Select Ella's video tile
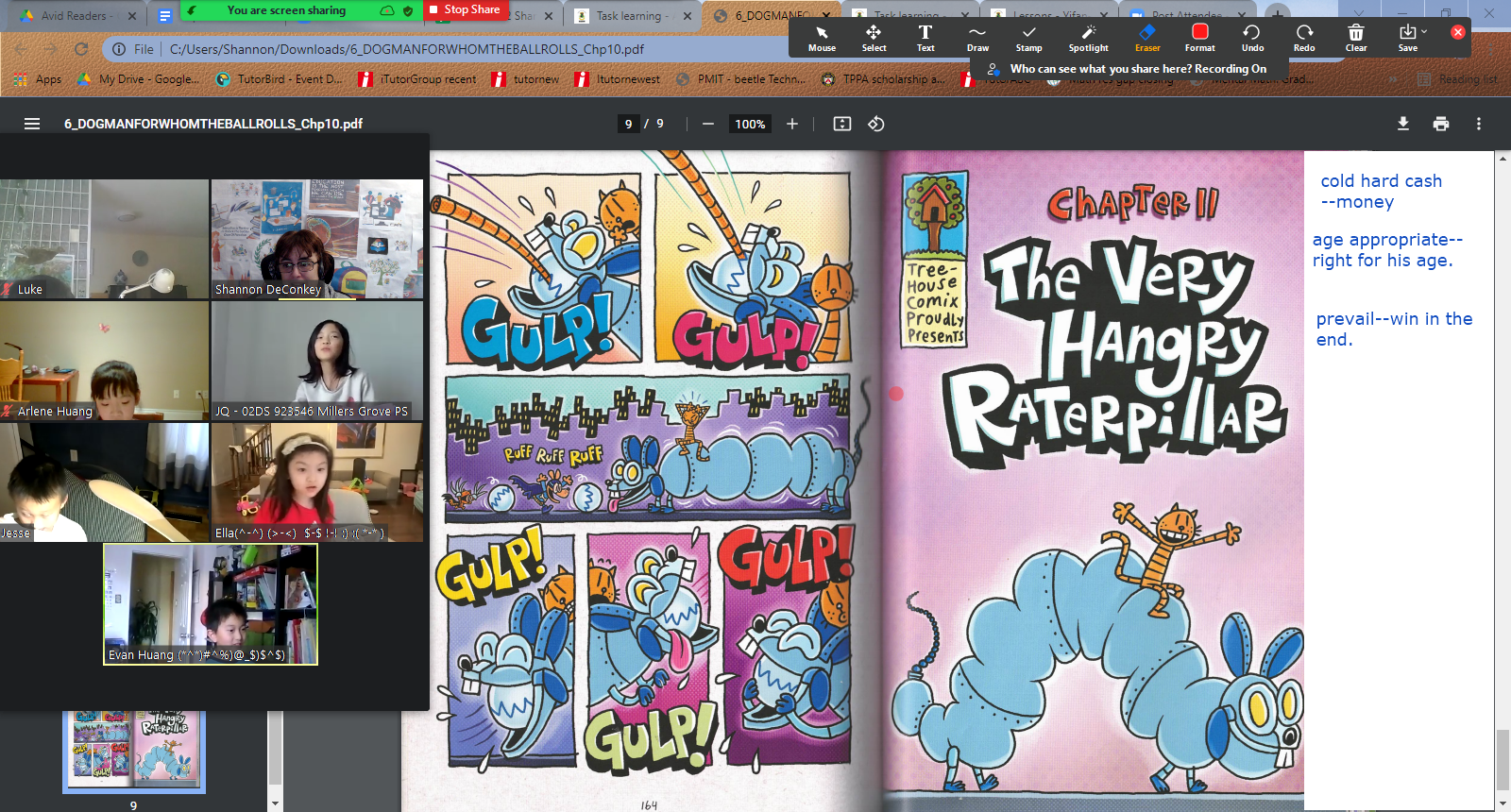Viewport: 1511px width, 812px height. [x=317, y=482]
